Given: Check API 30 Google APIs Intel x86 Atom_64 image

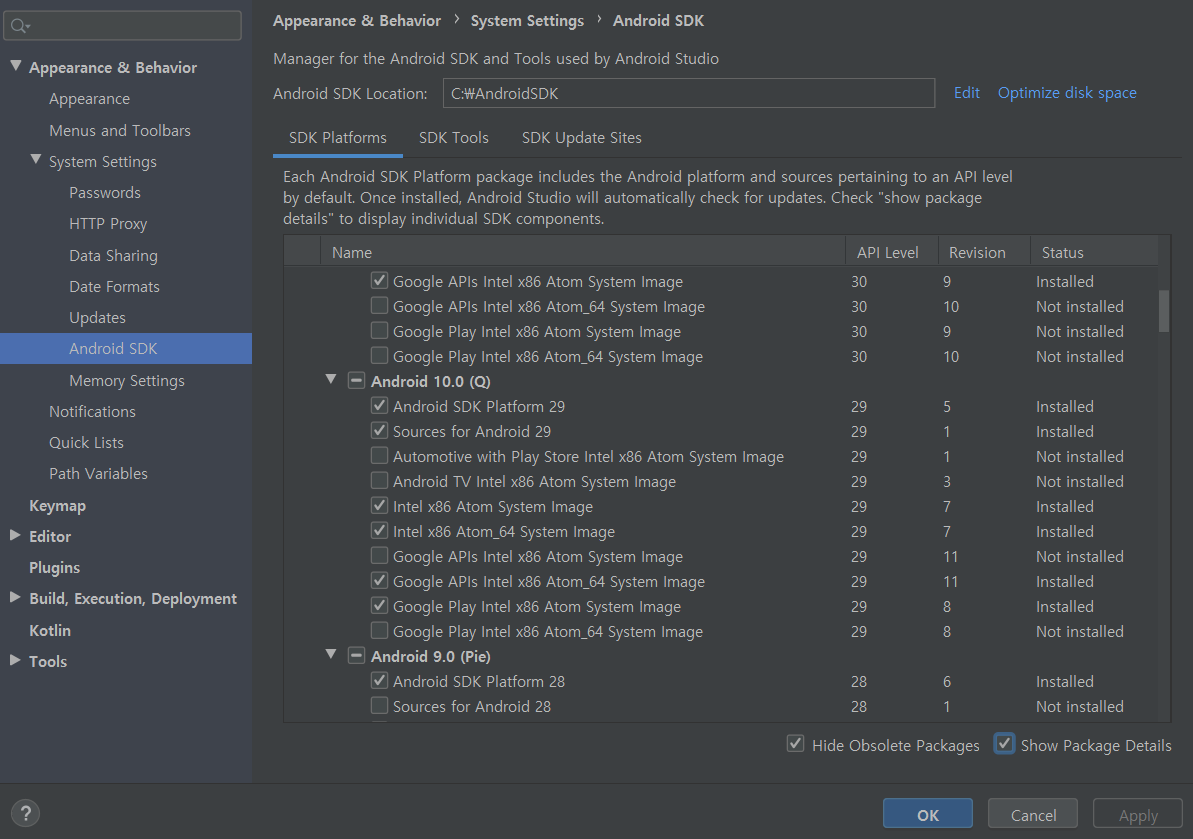Looking at the screenshot, I should click(x=379, y=306).
